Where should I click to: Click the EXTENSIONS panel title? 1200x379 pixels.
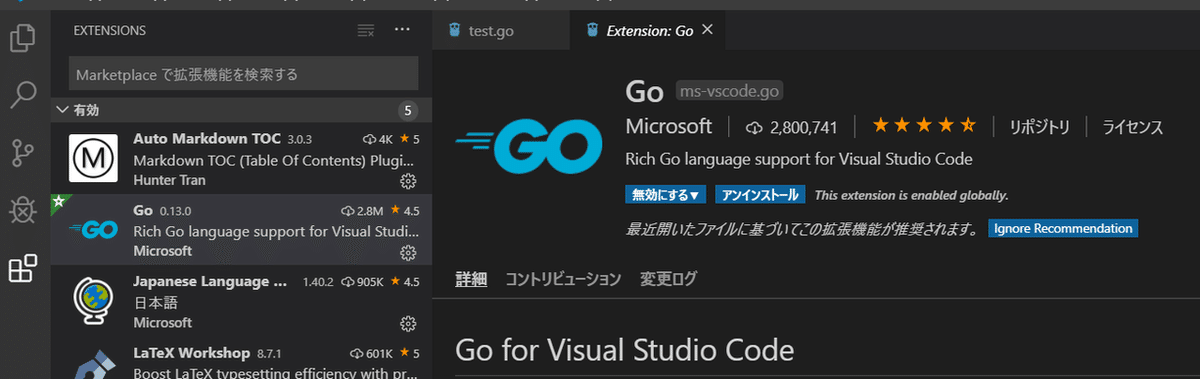[x=110, y=31]
